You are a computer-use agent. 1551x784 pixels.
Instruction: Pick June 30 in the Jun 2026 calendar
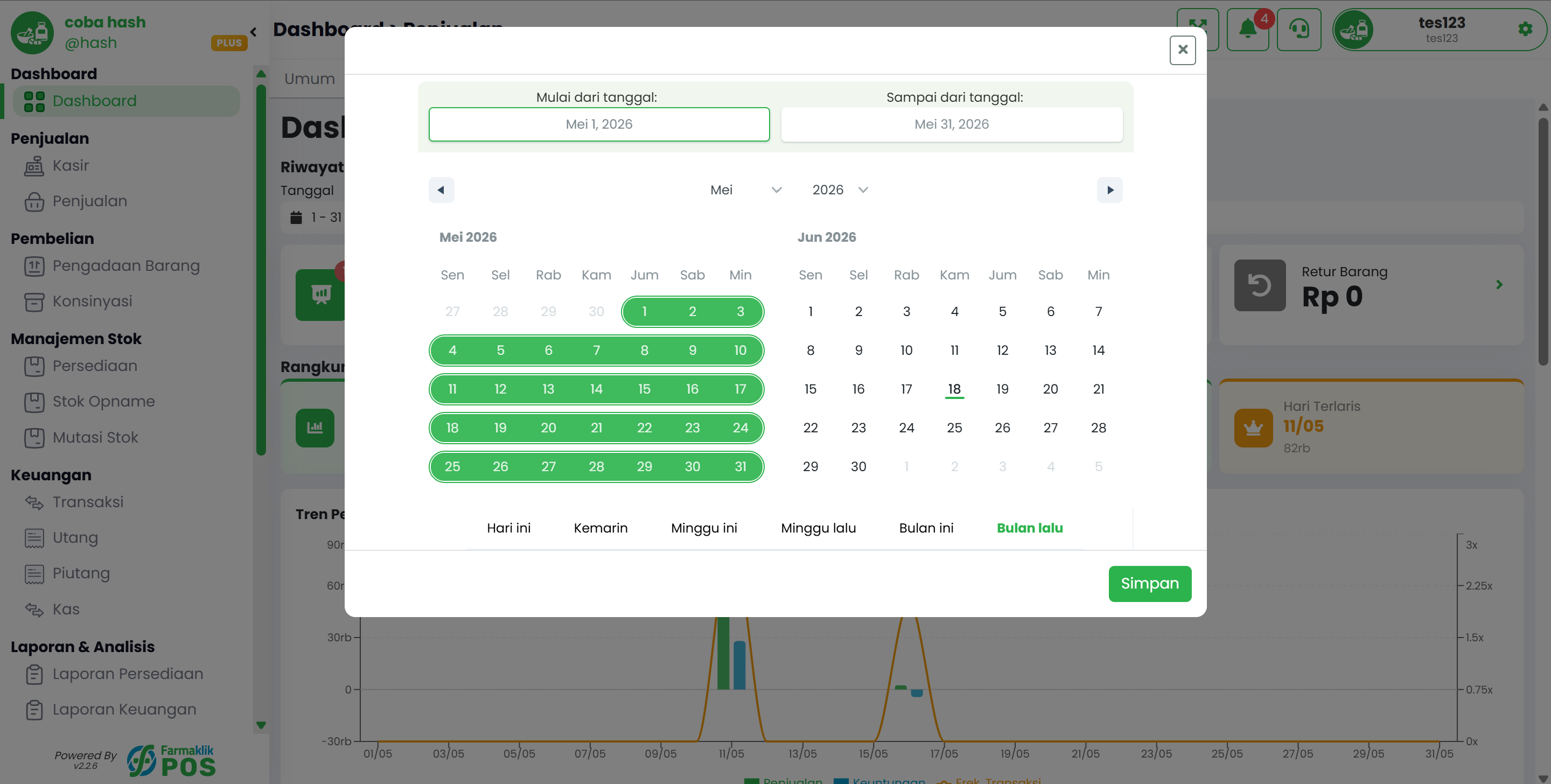click(858, 467)
